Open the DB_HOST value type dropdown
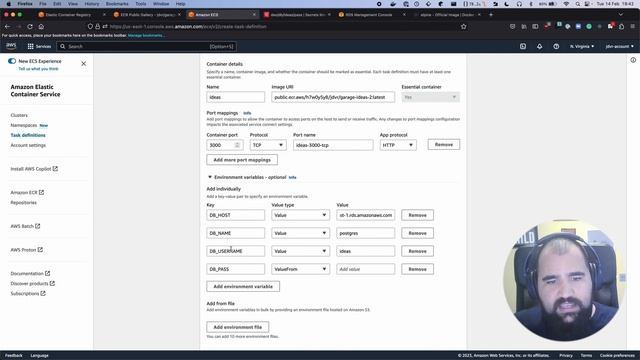 point(300,215)
